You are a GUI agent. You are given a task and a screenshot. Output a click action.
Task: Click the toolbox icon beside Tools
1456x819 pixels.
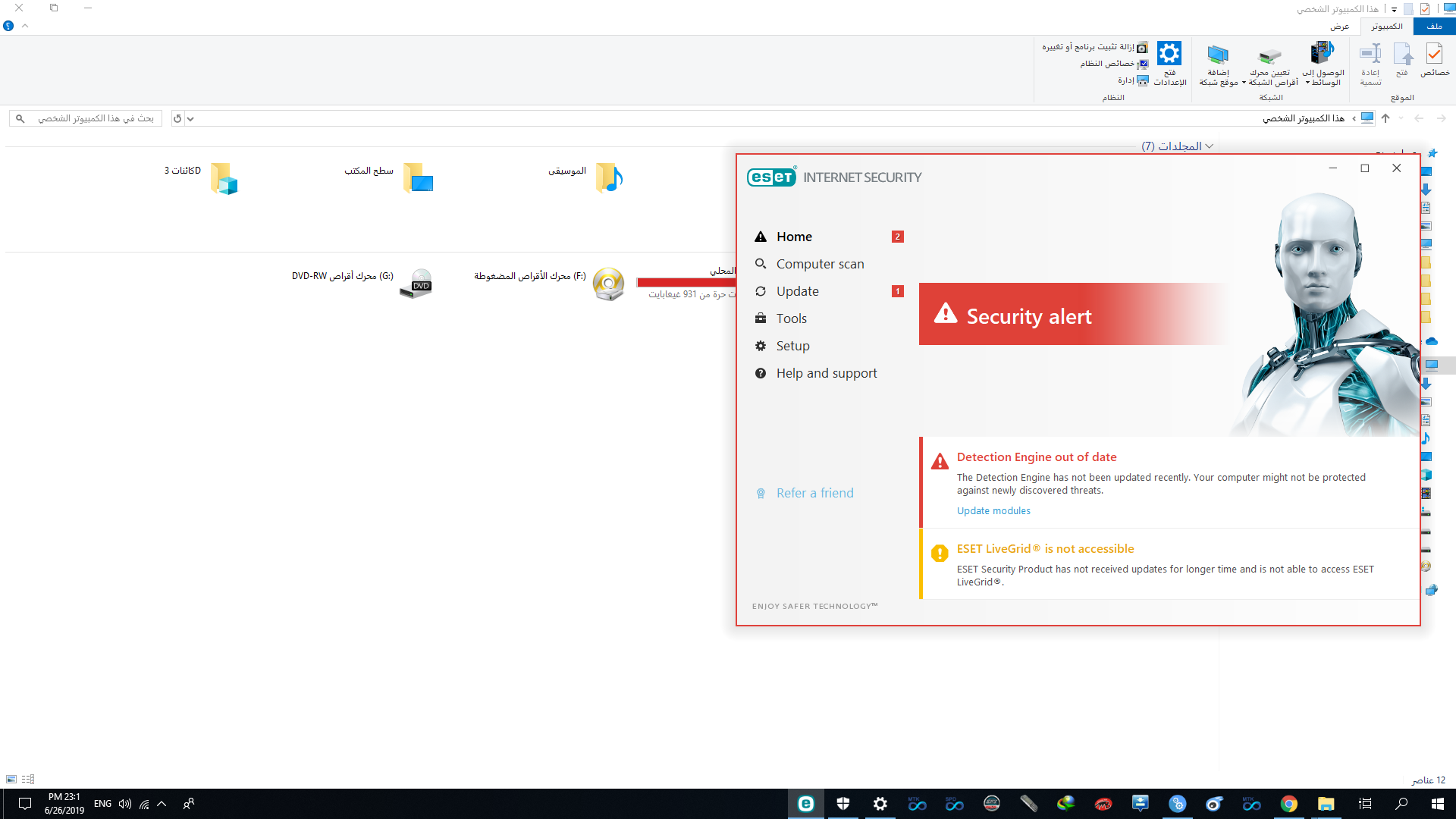761,318
